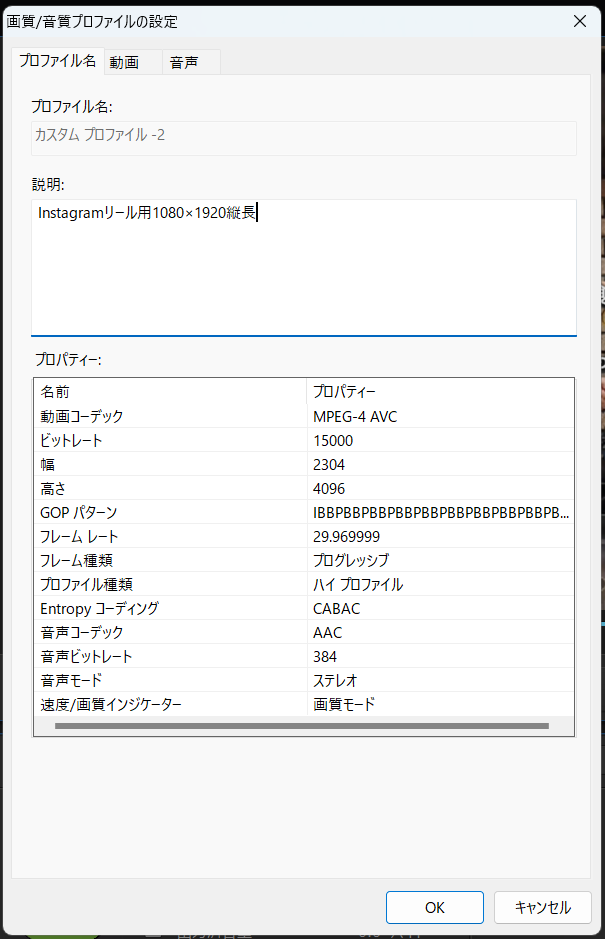605x939 pixels.
Task: Click the 2304 width value
Action: [x=329, y=465]
